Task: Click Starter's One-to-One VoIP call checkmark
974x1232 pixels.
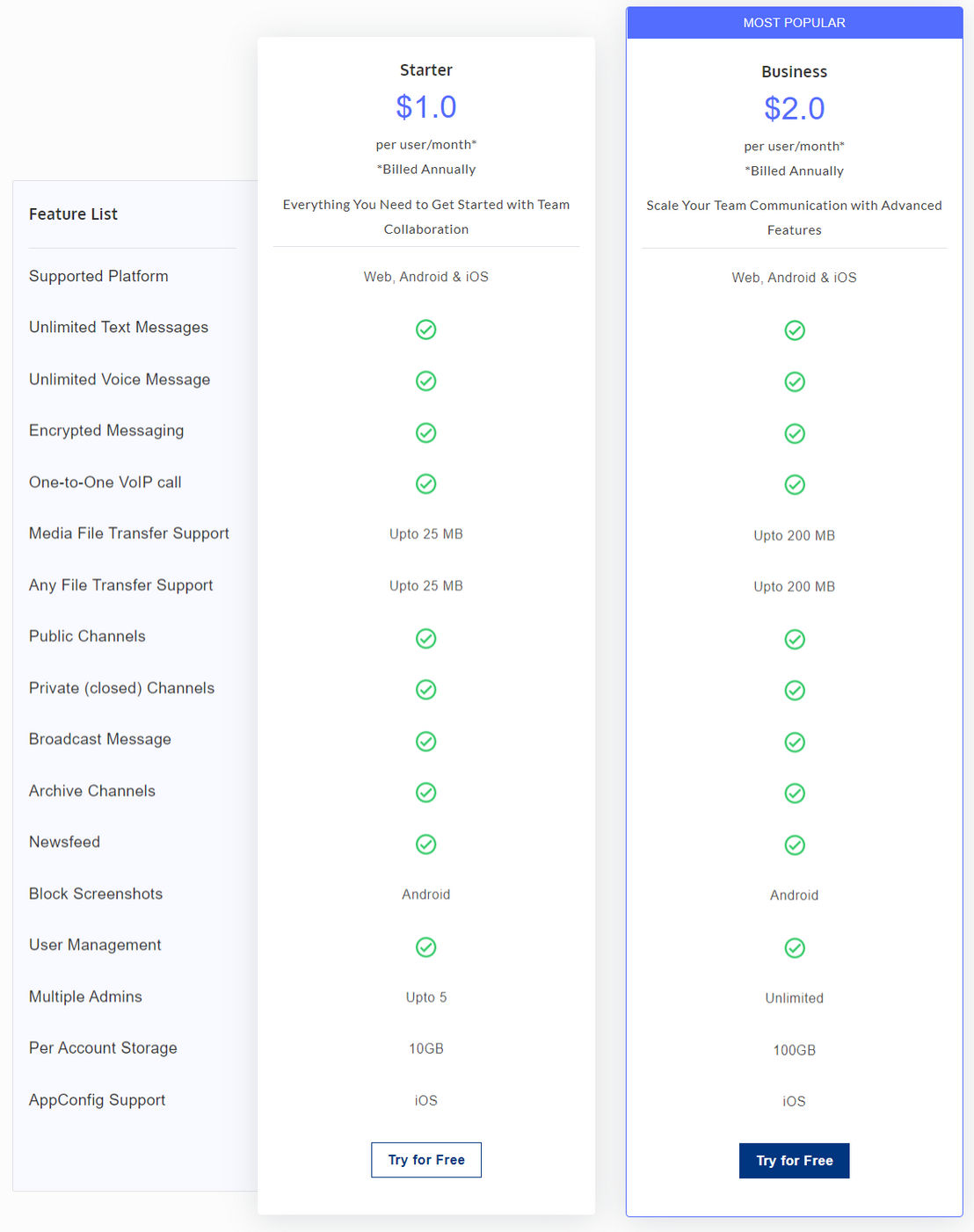Action: (426, 483)
